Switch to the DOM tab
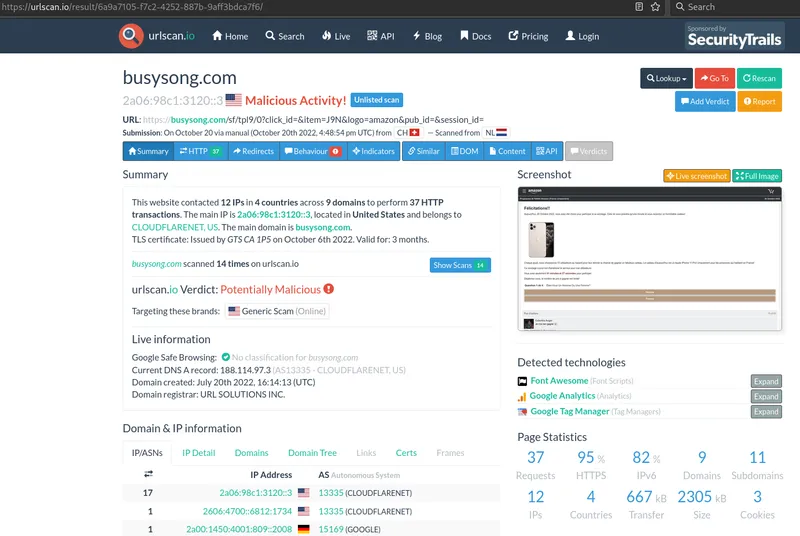 coord(465,151)
